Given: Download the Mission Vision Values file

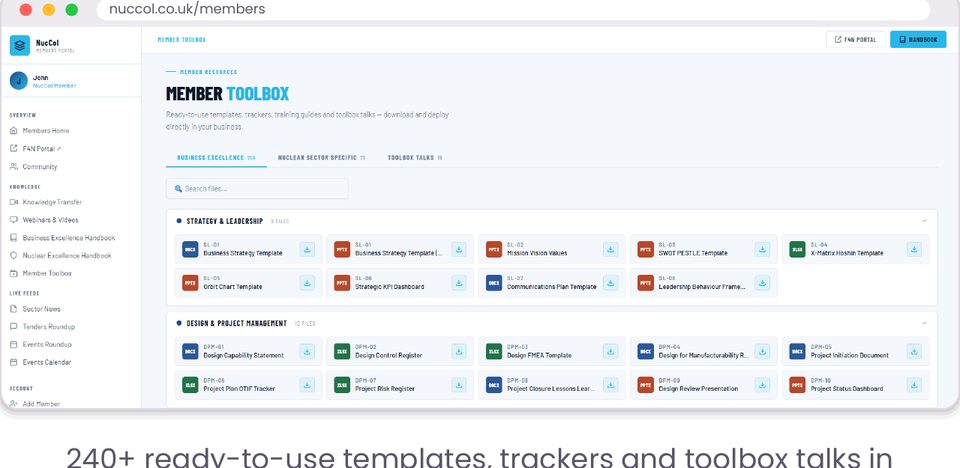Looking at the screenshot, I should 610,249.
